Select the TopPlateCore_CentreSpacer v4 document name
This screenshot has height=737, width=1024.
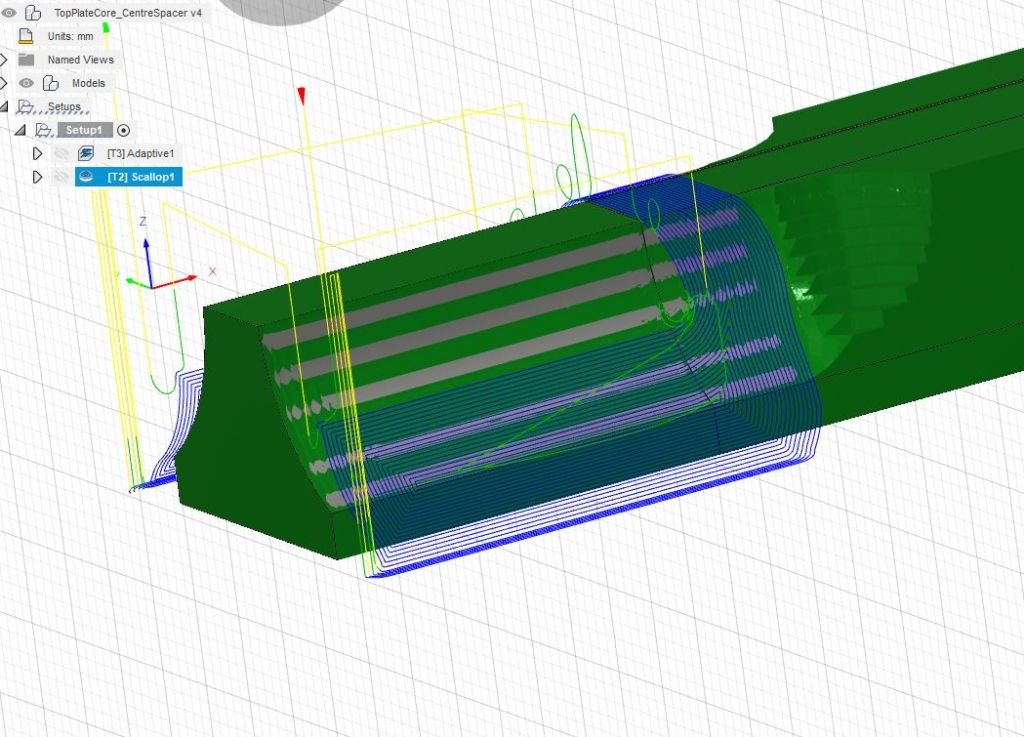click(128, 12)
